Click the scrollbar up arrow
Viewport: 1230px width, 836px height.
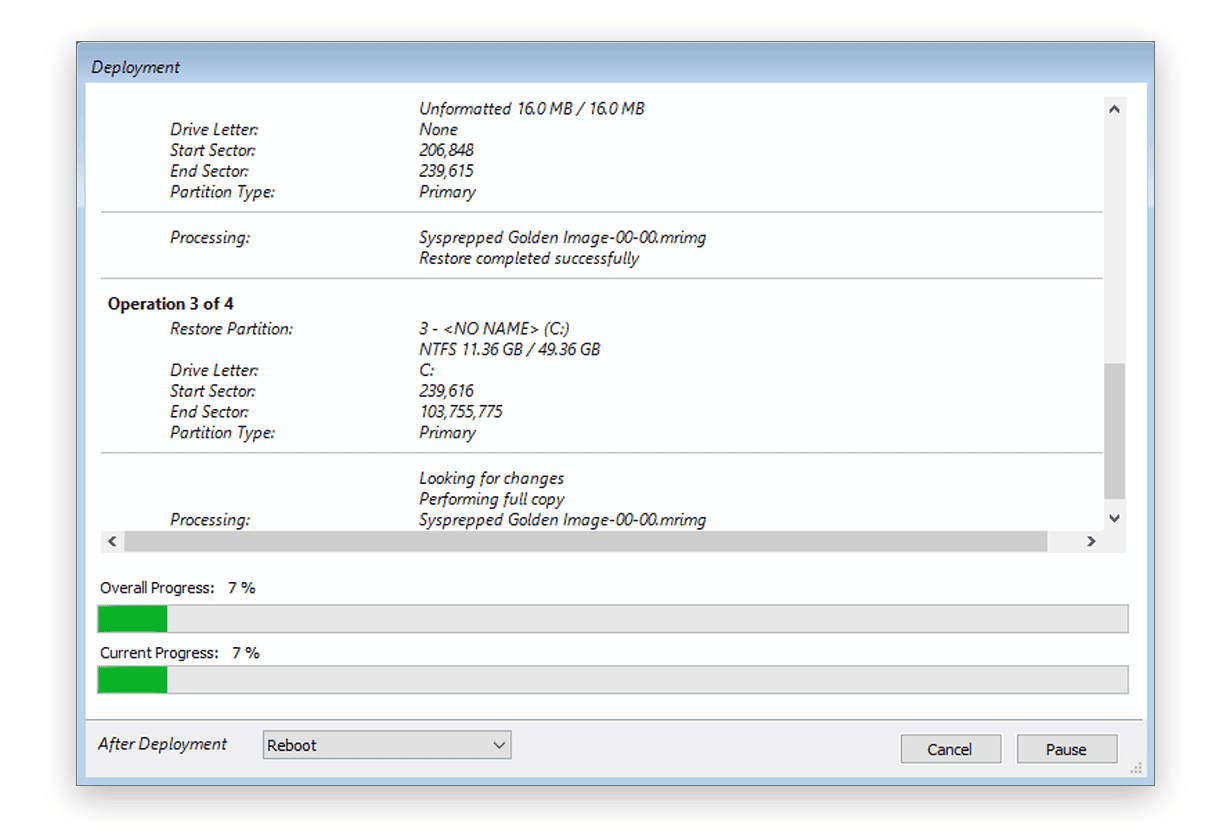tap(1113, 107)
